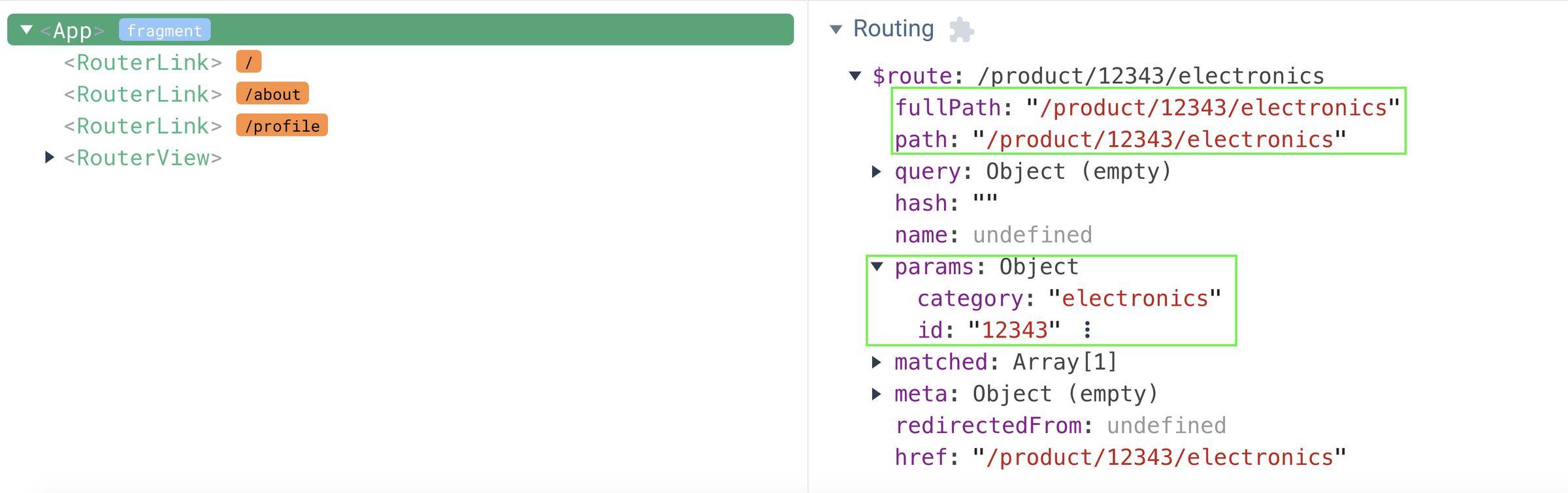The image size is (1568, 493).
Task: Click the fullPath value string
Action: point(1213,108)
